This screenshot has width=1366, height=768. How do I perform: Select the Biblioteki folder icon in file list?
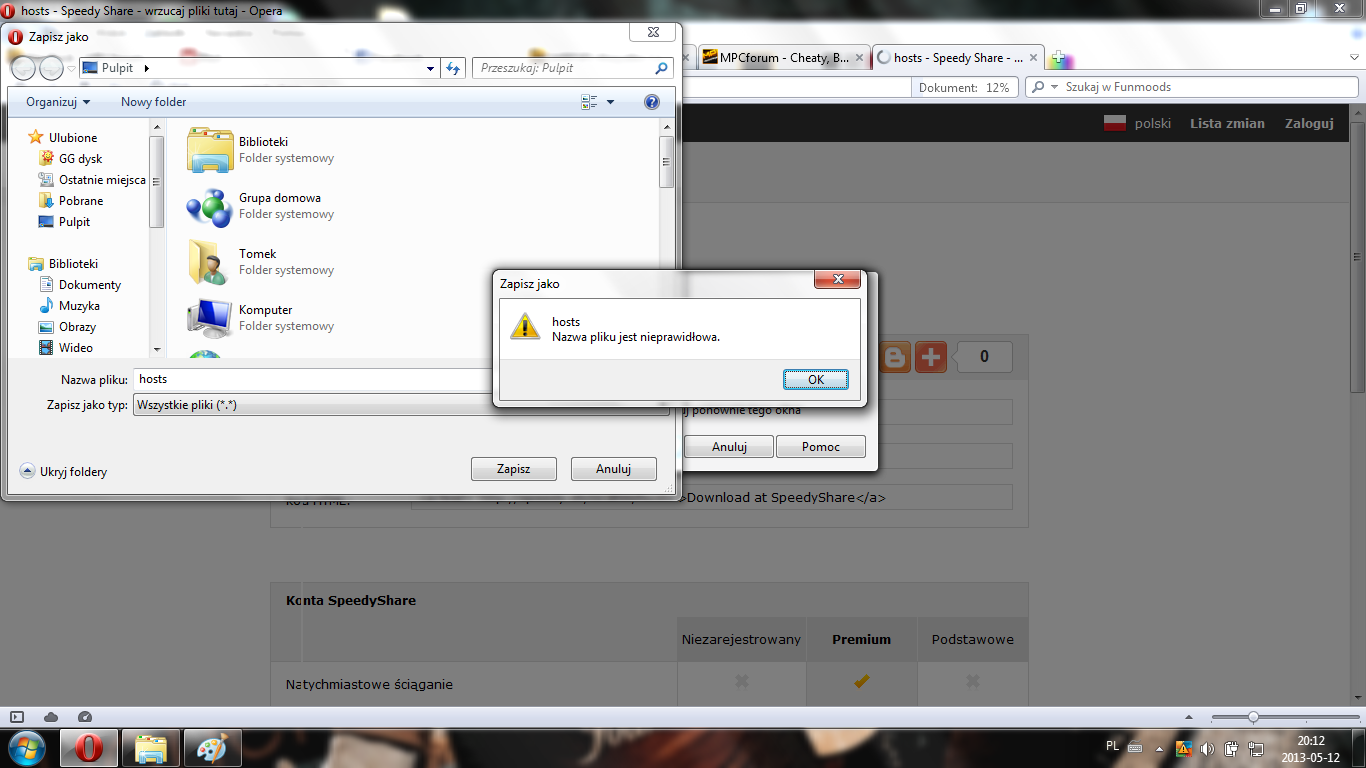point(210,150)
